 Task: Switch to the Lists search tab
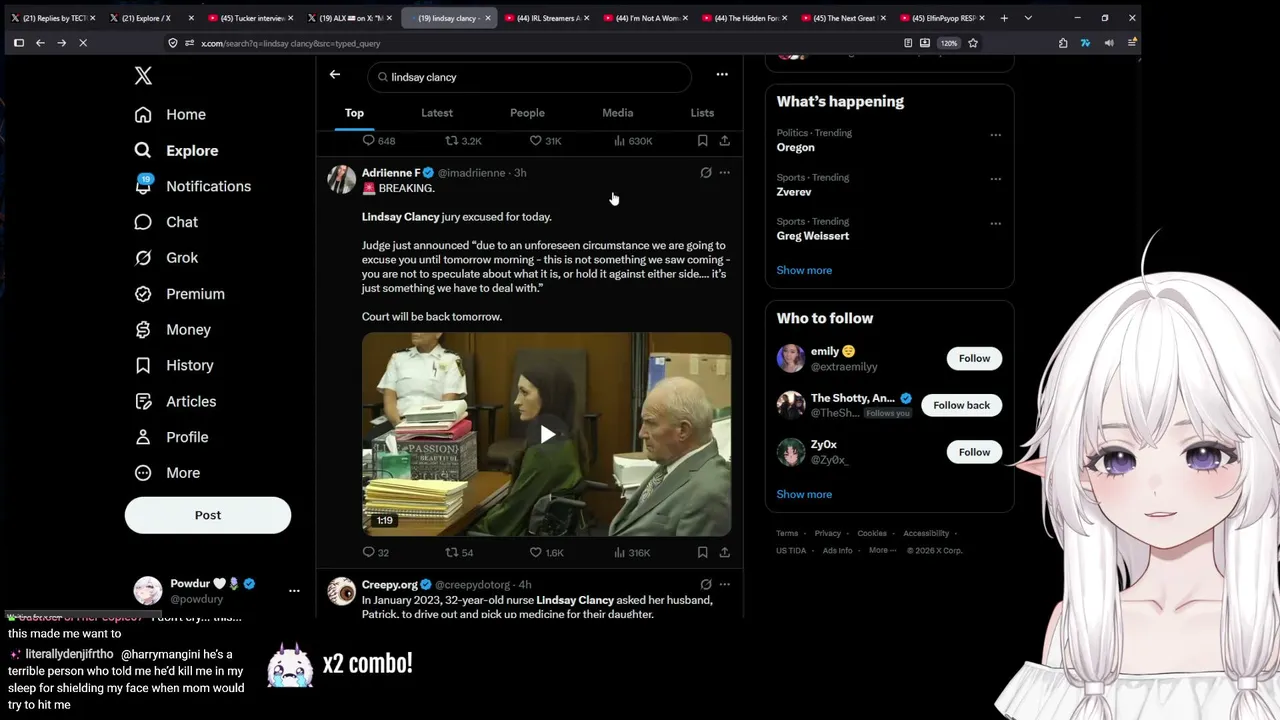pyautogui.click(x=702, y=113)
